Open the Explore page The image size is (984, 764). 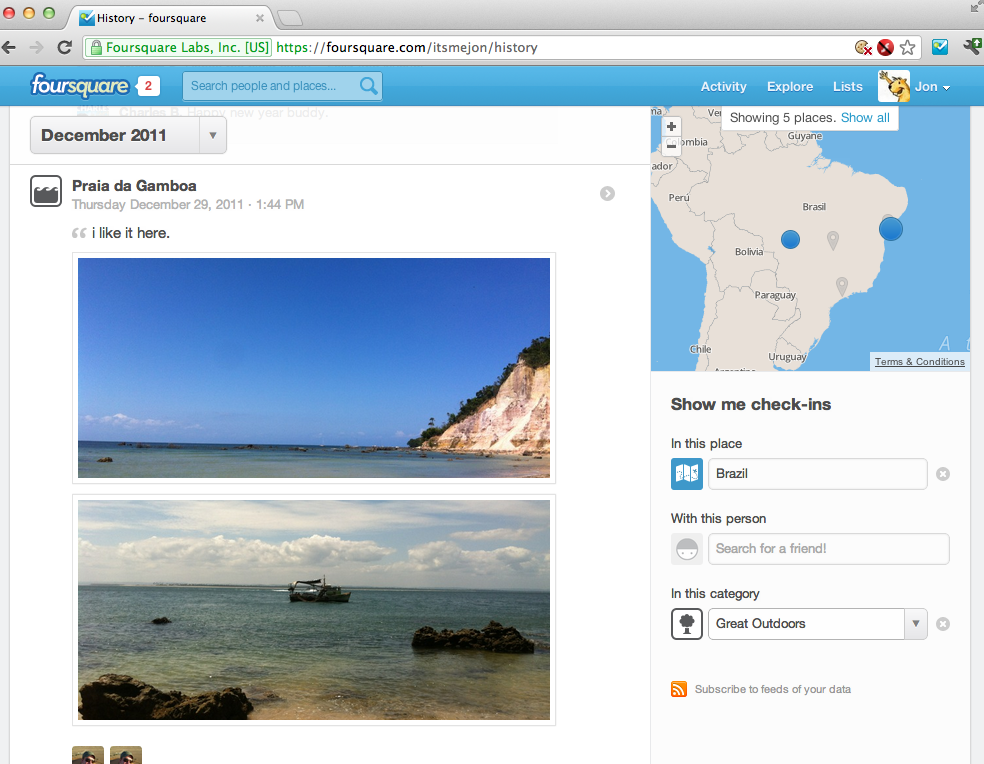[790, 87]
